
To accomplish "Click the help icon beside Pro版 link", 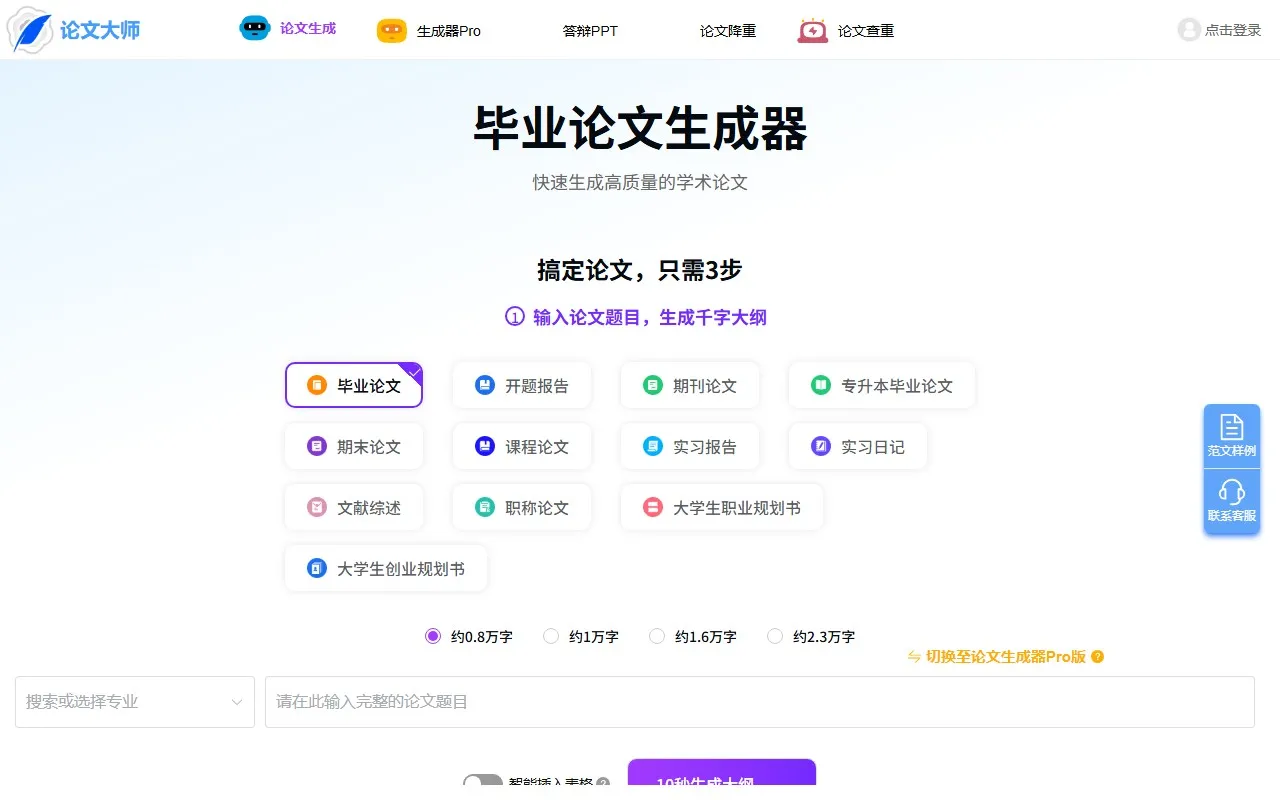I will tap(1098, 658).
